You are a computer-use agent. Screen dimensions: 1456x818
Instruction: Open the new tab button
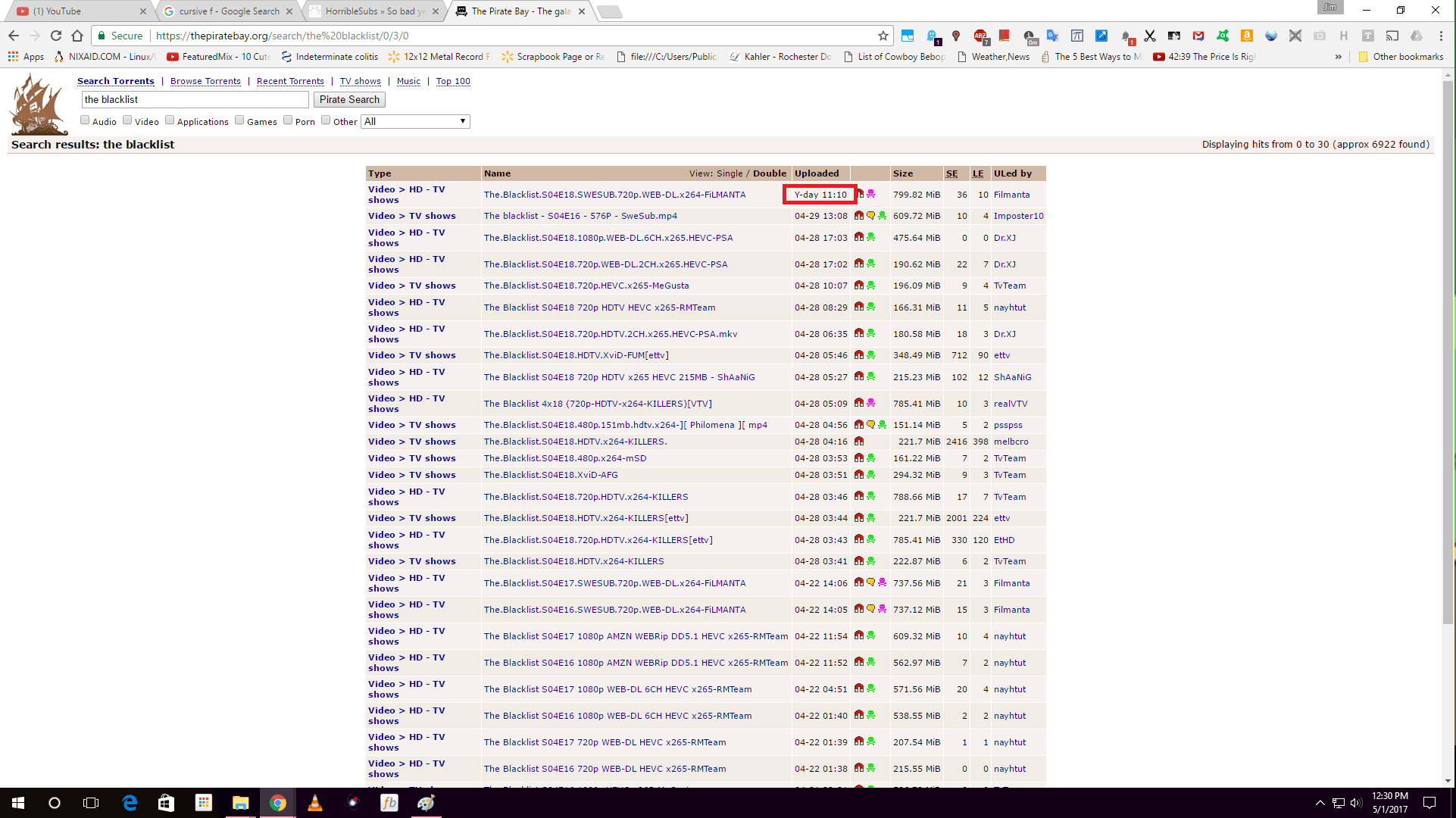coord(609,11)
